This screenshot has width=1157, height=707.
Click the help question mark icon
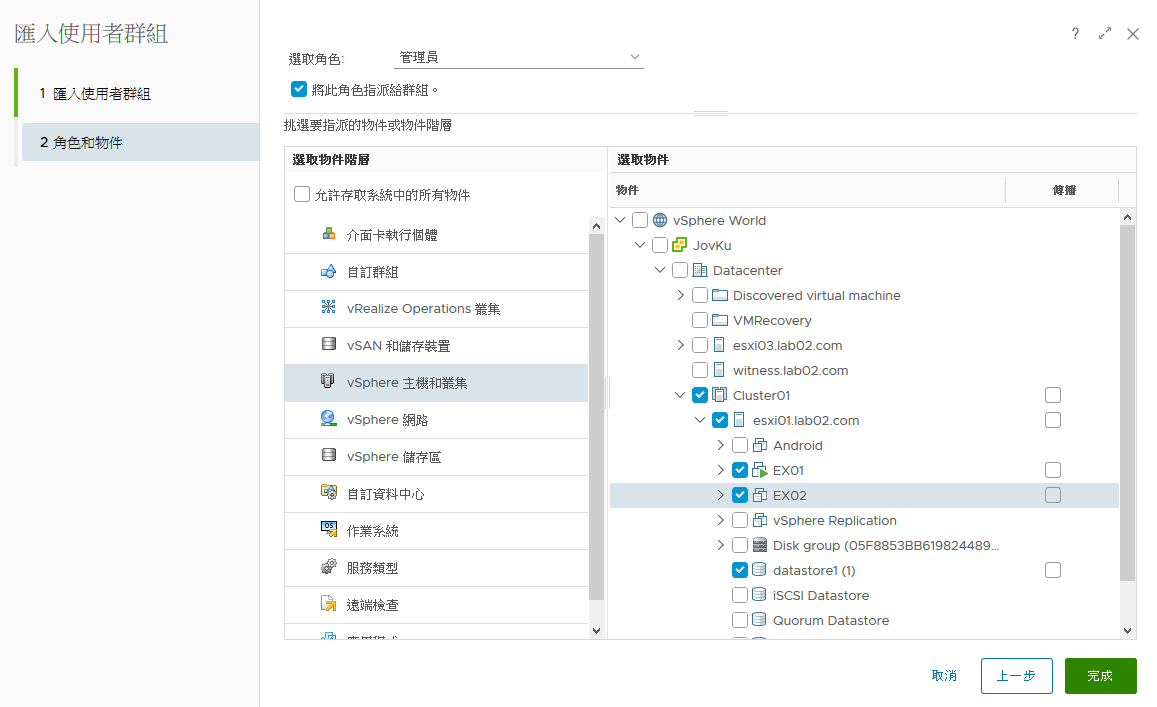pos(1075,33)
